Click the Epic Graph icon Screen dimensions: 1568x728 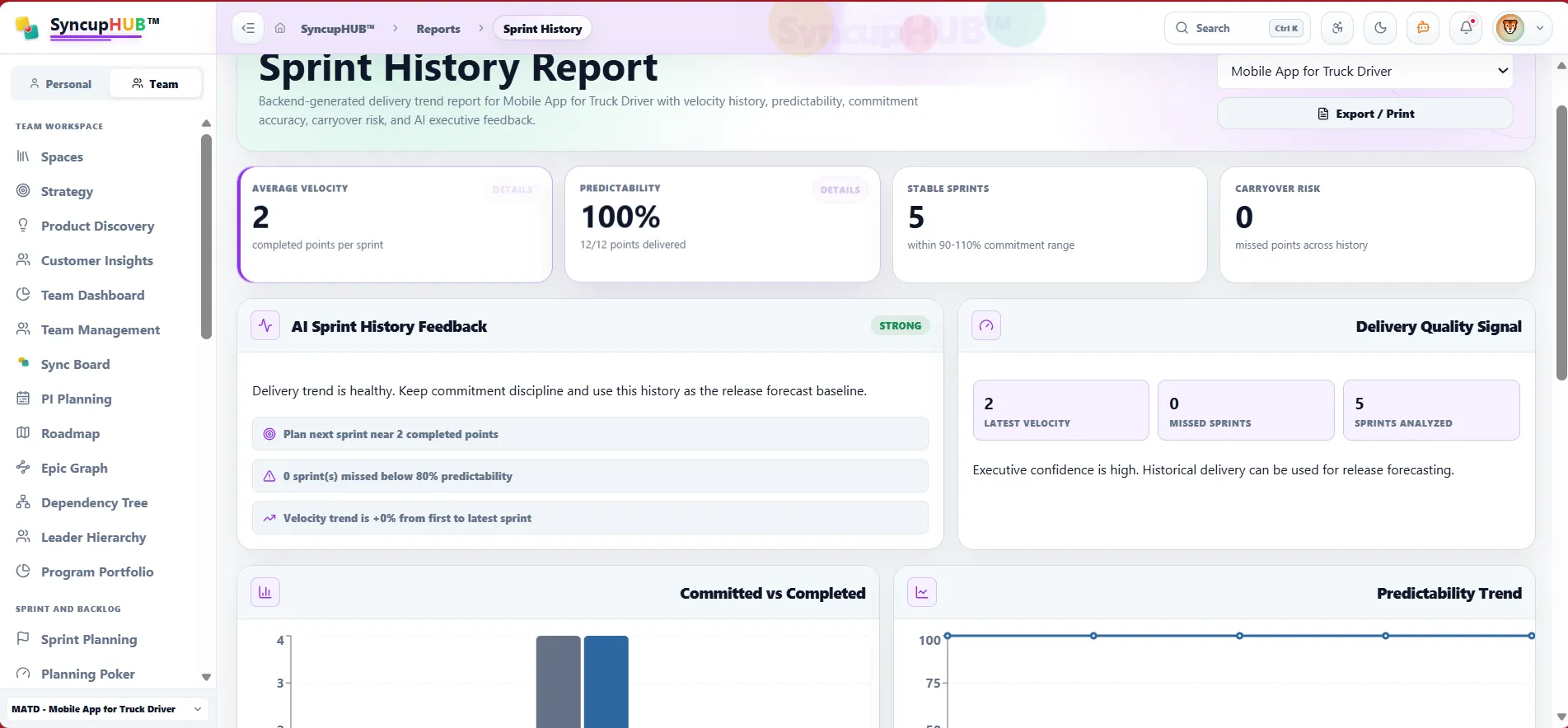pos(23,467)
